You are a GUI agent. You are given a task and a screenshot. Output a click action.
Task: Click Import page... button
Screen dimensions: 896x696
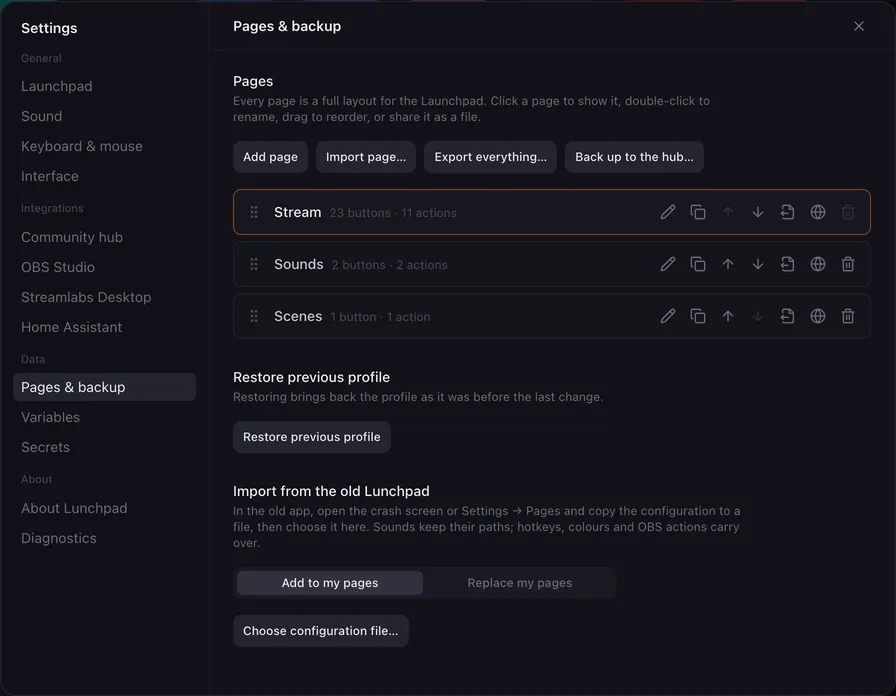[366, 157]
